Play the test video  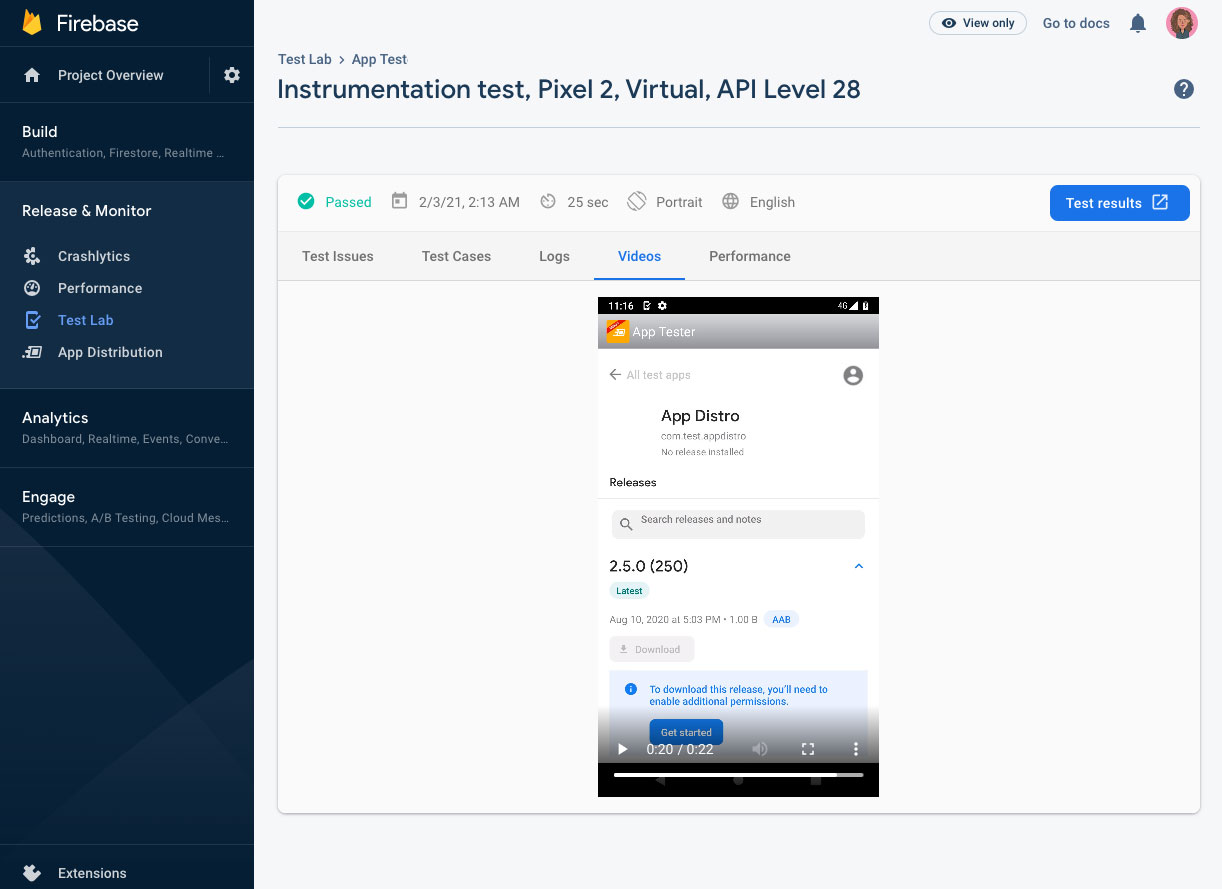(x=622, y=749)
